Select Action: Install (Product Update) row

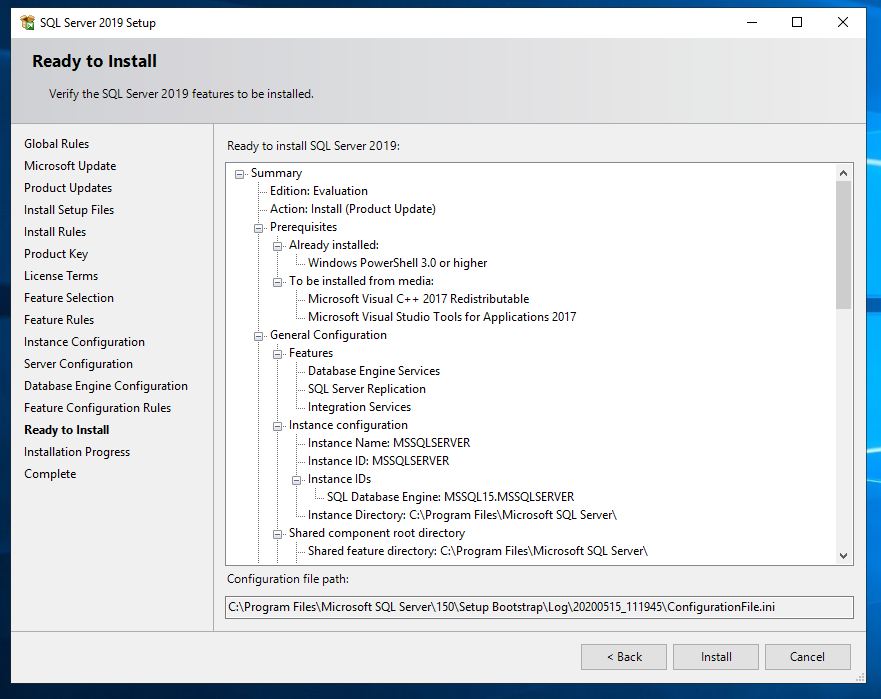pos(353,209)
